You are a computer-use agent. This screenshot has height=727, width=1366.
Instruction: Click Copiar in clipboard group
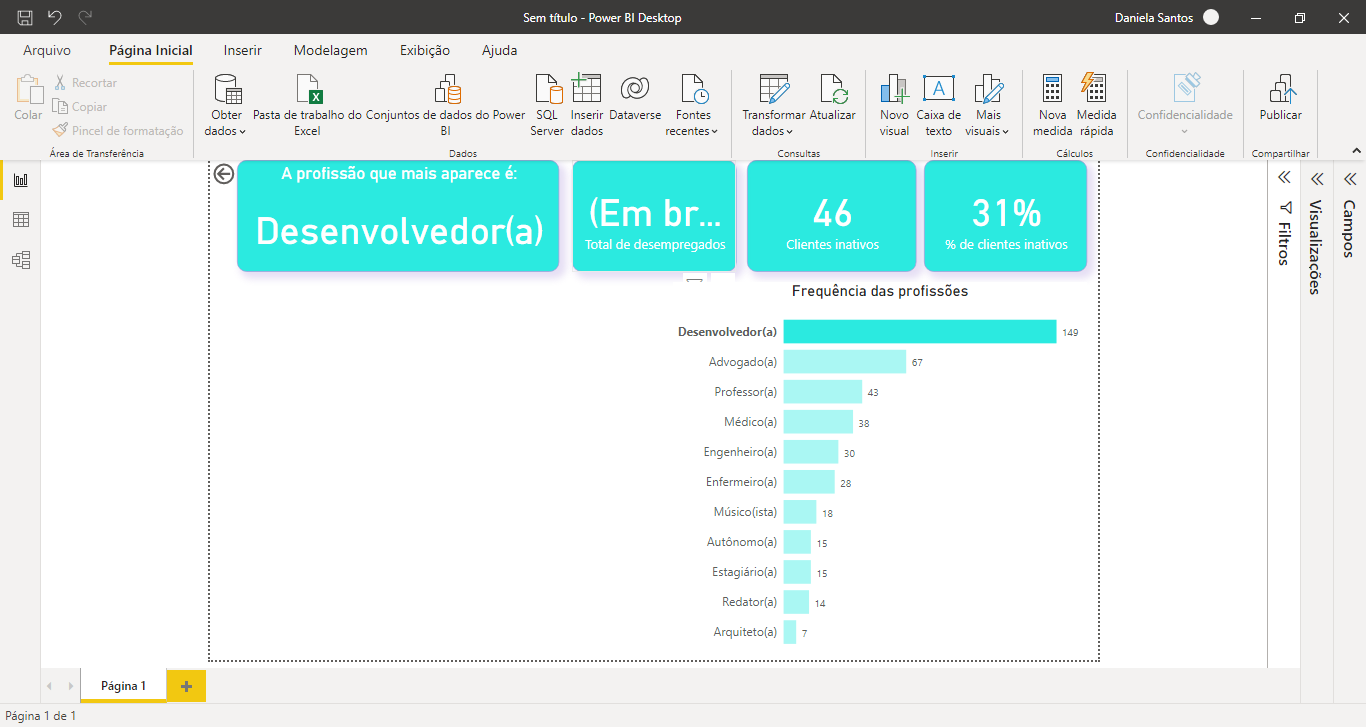[x=80, y=107]
